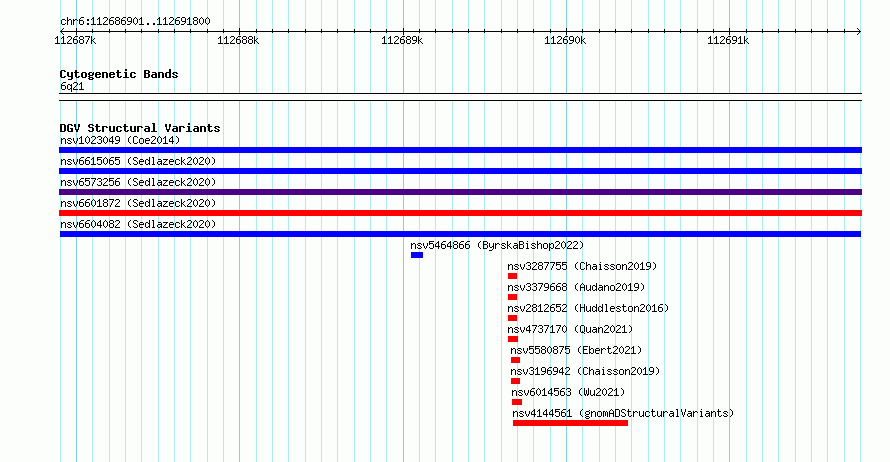Click the small blue block for nsv5464866
Viewport: 890px width, 462px height.
pos(417,255)
